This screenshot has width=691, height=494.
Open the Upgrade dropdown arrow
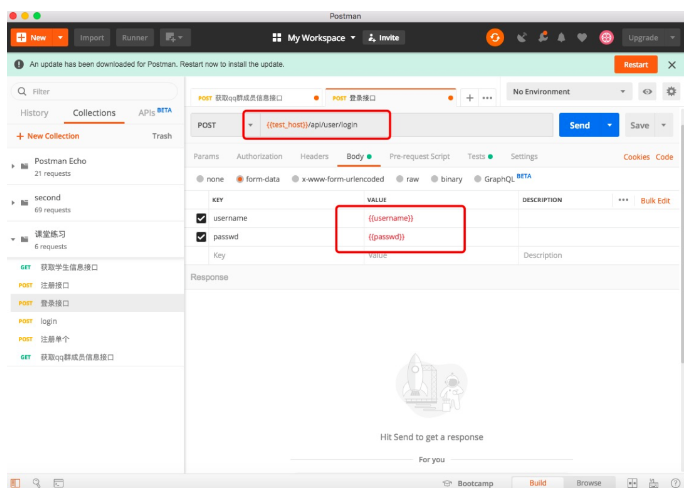[672, 38]
